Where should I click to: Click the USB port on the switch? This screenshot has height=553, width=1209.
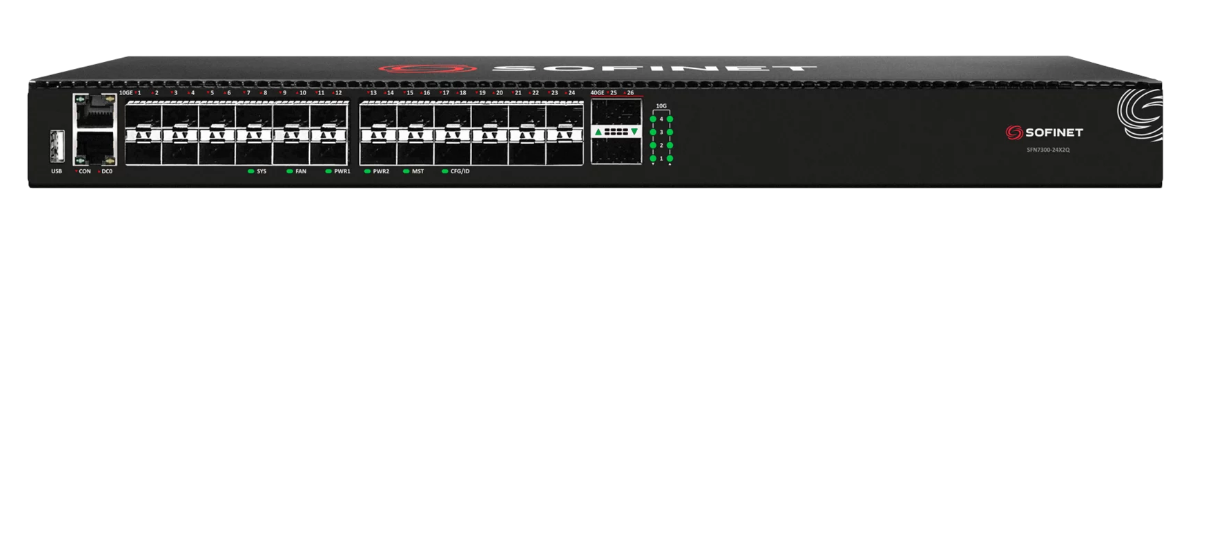[57, 145]
